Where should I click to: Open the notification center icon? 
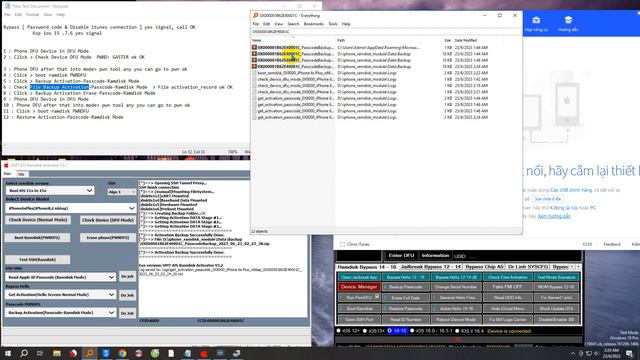(630, 353)
